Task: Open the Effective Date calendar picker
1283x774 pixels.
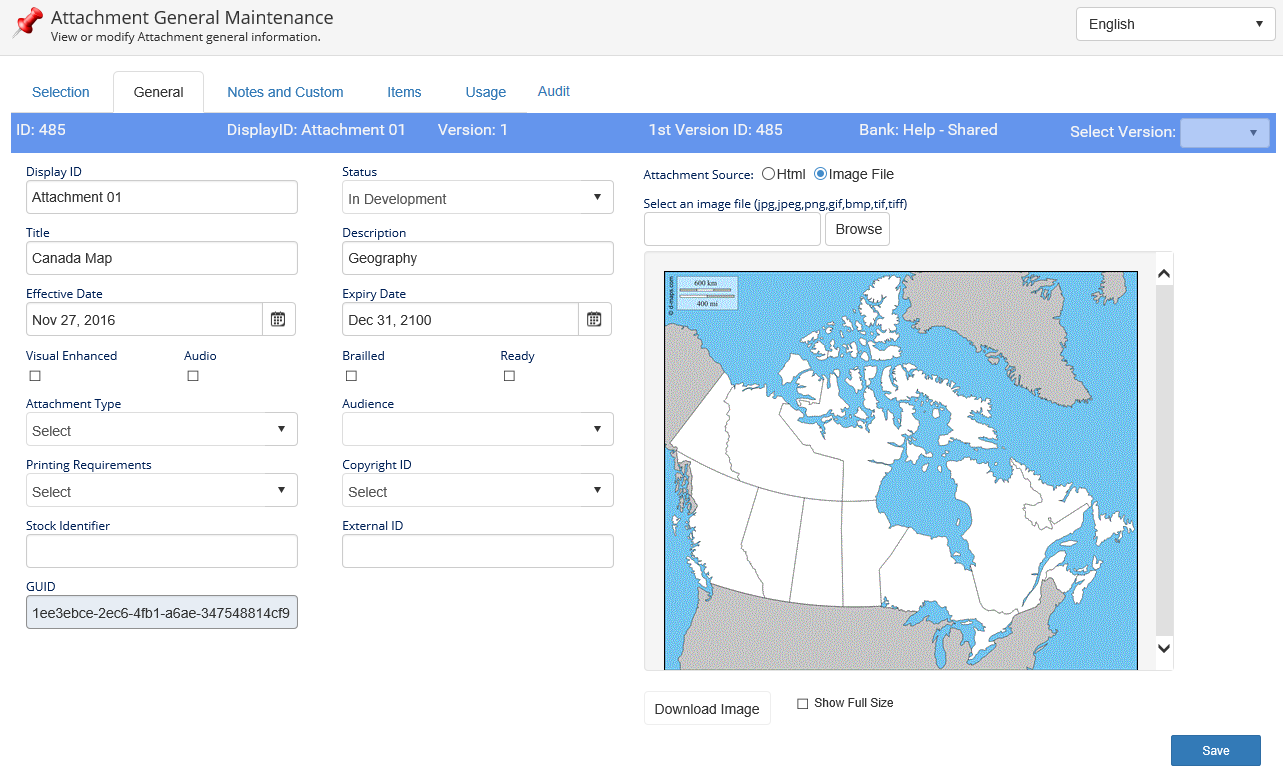Action: point(278,319)
